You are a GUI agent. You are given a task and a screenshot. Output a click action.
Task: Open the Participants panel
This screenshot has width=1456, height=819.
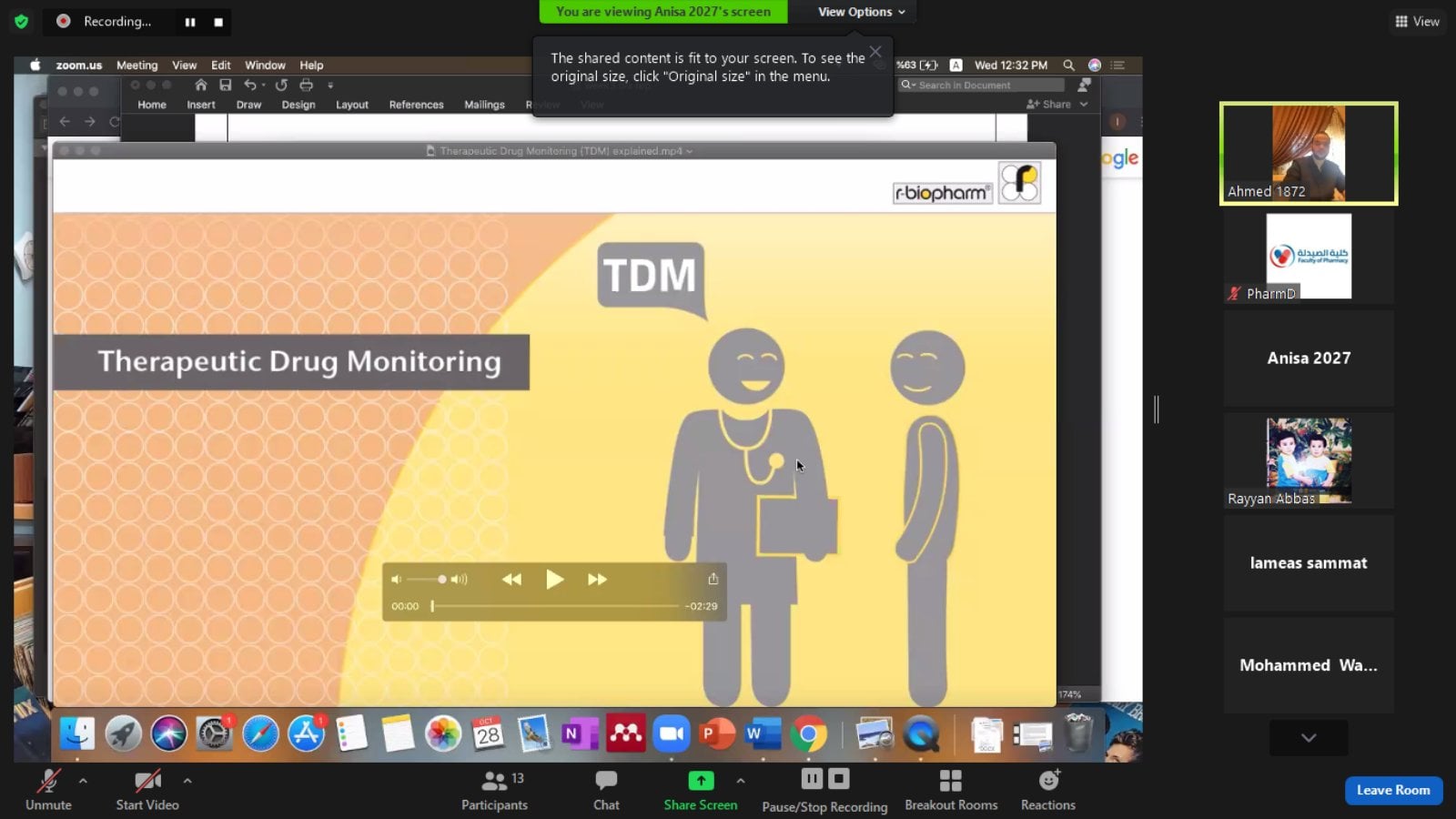[494, 790]
